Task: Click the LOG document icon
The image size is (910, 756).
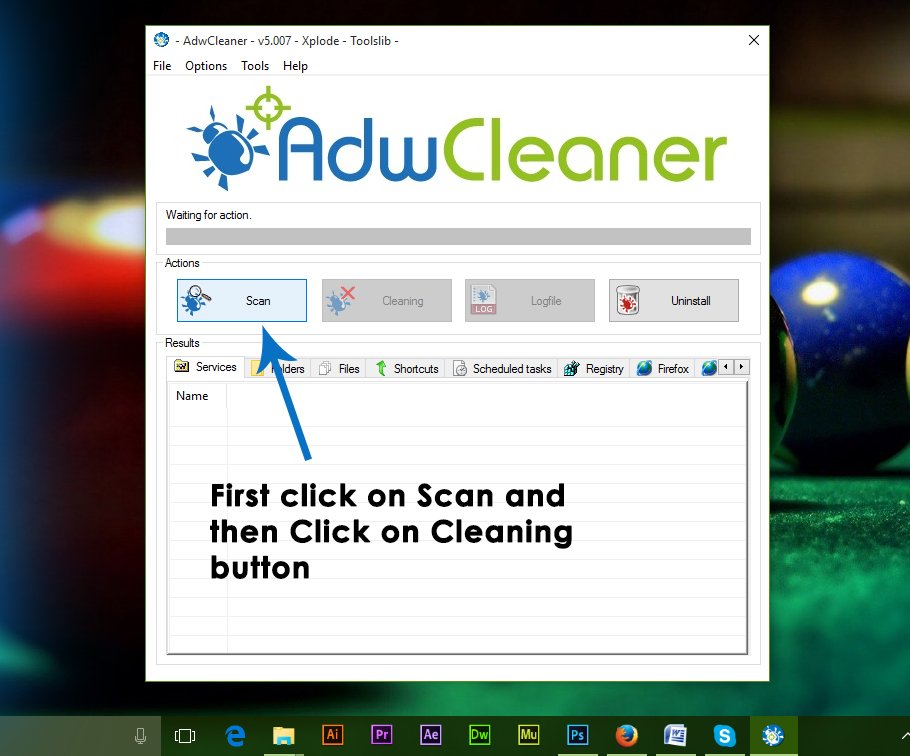Action: coord(483,300)
